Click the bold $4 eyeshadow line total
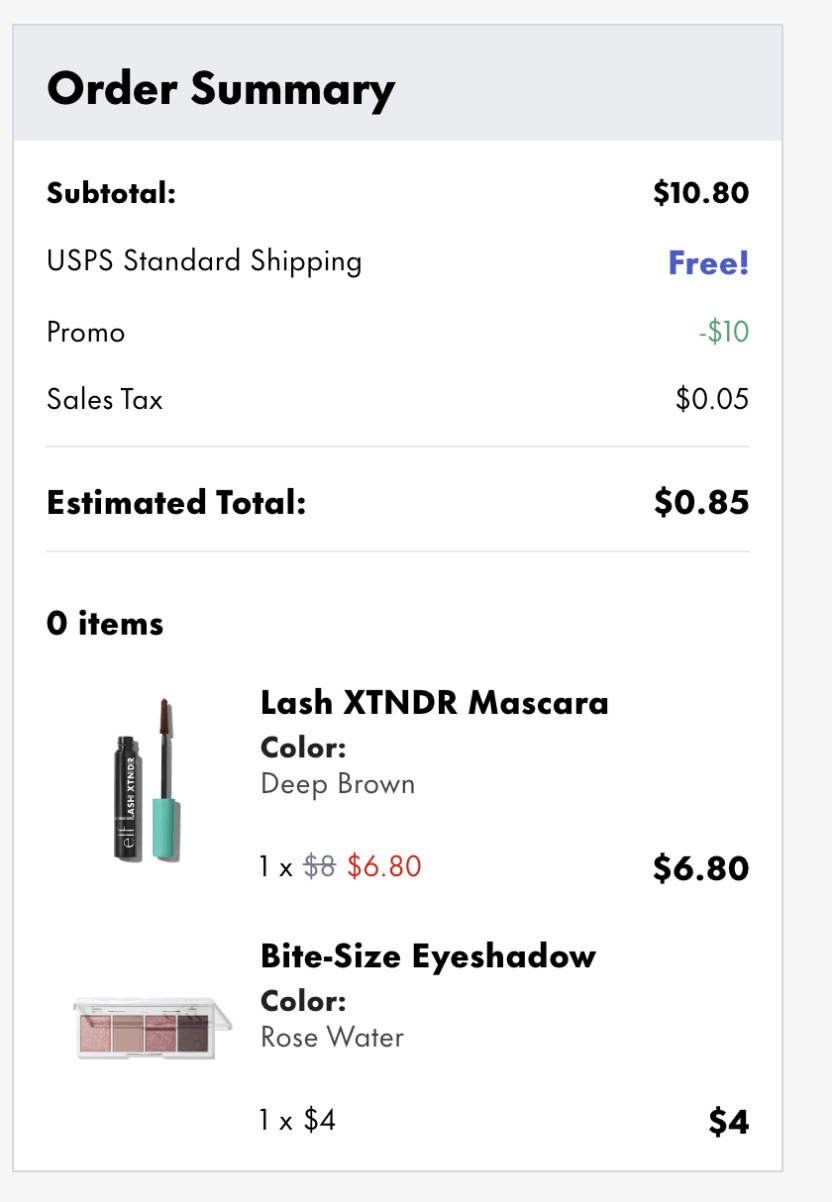Viewport: 832px width, 1202px height. [x=728, y=1122]
